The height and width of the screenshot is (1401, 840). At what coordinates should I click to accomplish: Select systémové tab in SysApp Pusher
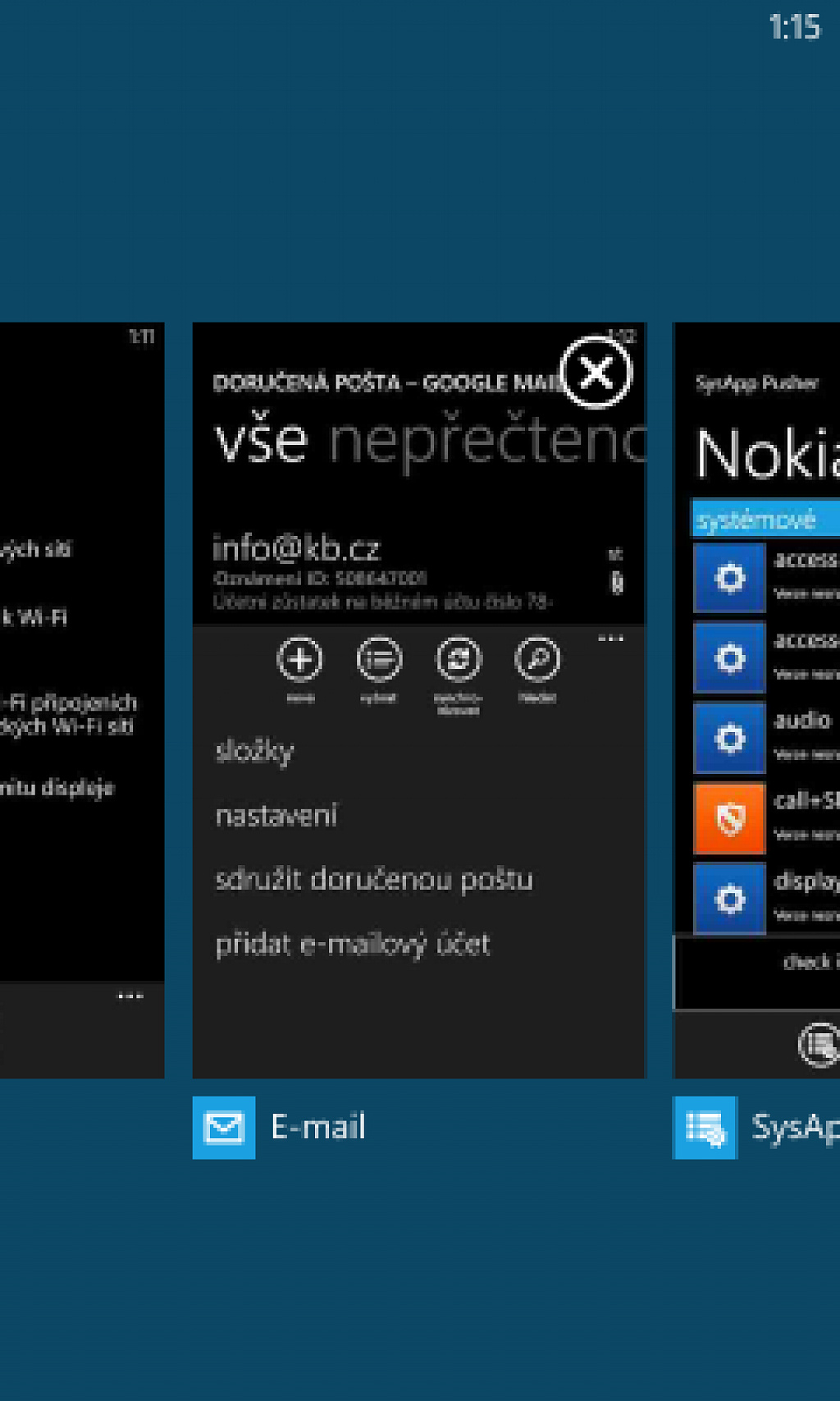click(765, 519)
